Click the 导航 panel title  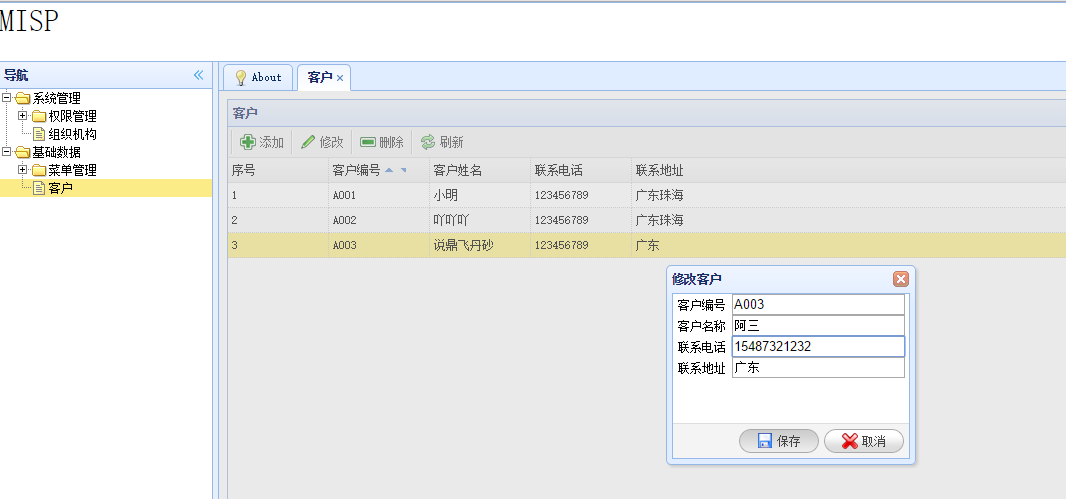[x=16, y=75]
